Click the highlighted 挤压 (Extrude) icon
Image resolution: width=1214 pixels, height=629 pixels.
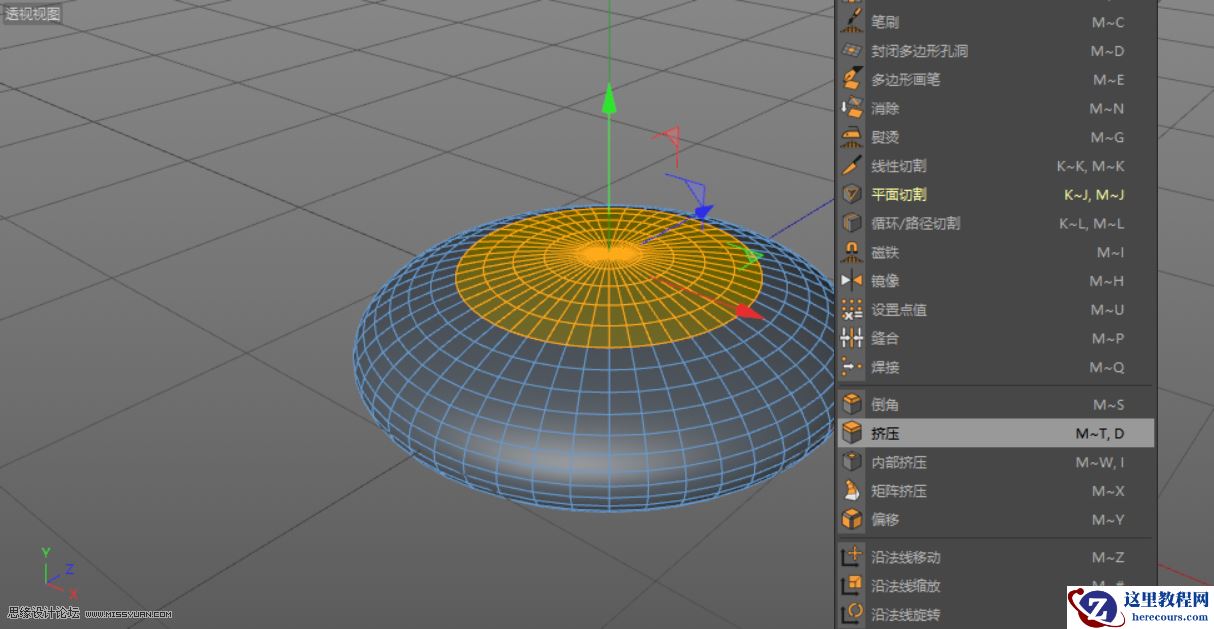(x=852, y=433)
